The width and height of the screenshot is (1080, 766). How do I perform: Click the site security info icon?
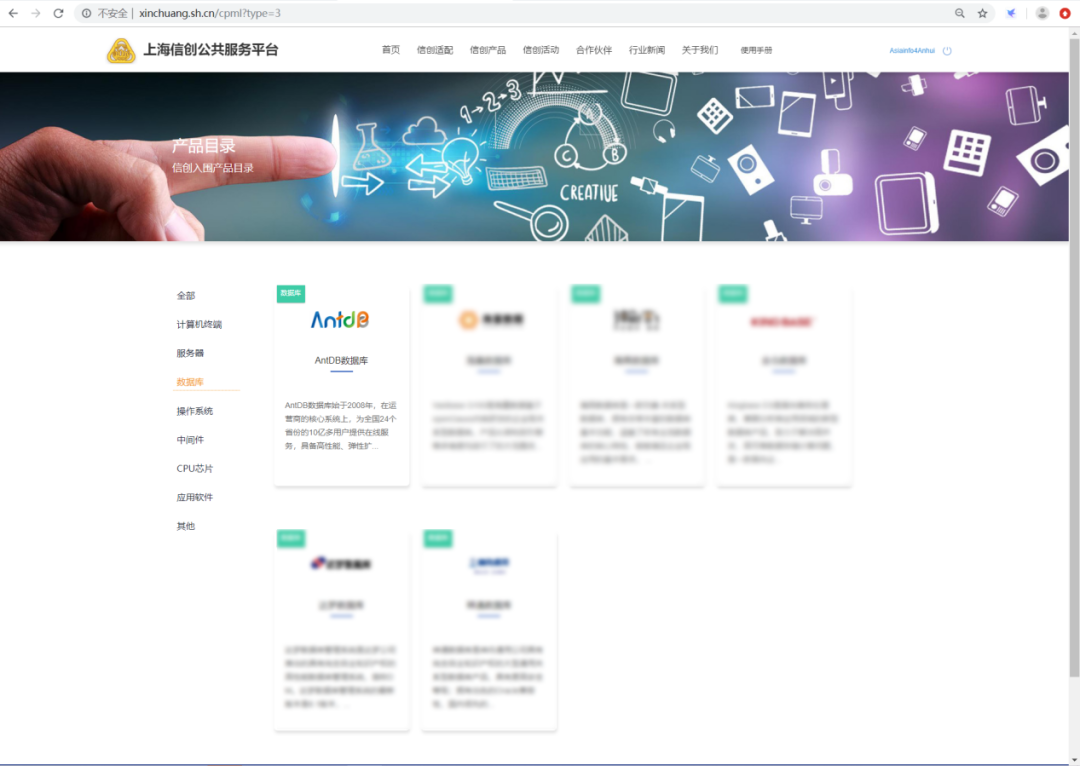87,13
